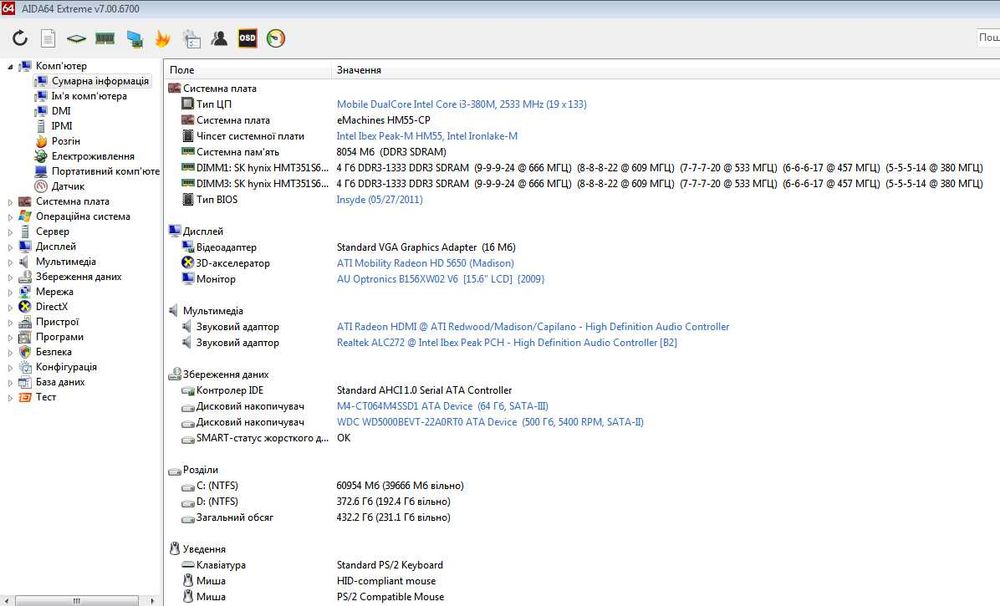Screen dimensions: 1000x606
Task: Expand the Мультимедіа tree node
Action: [10, 262]
